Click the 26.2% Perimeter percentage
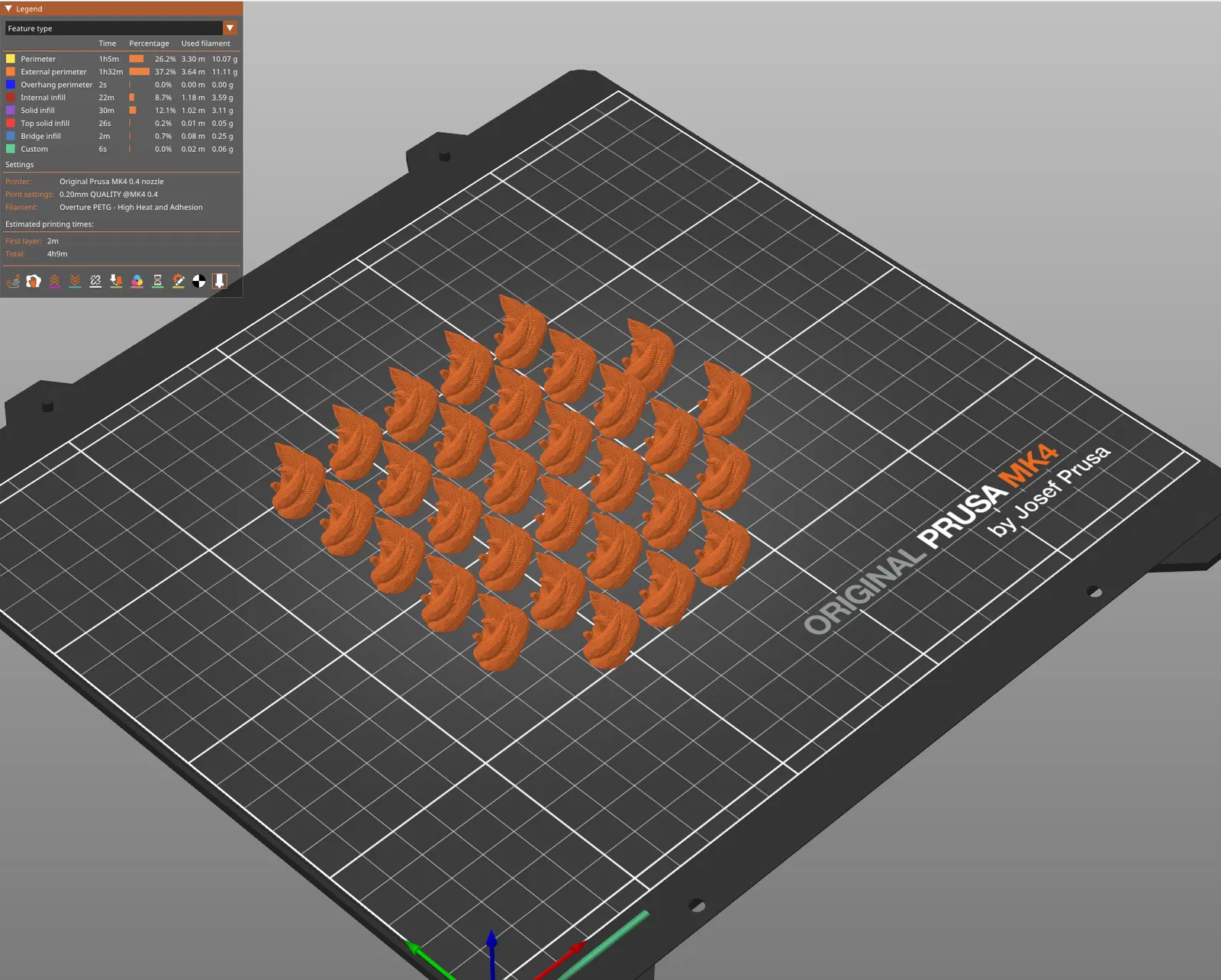The image size is (1221, 980). (165, 59)
